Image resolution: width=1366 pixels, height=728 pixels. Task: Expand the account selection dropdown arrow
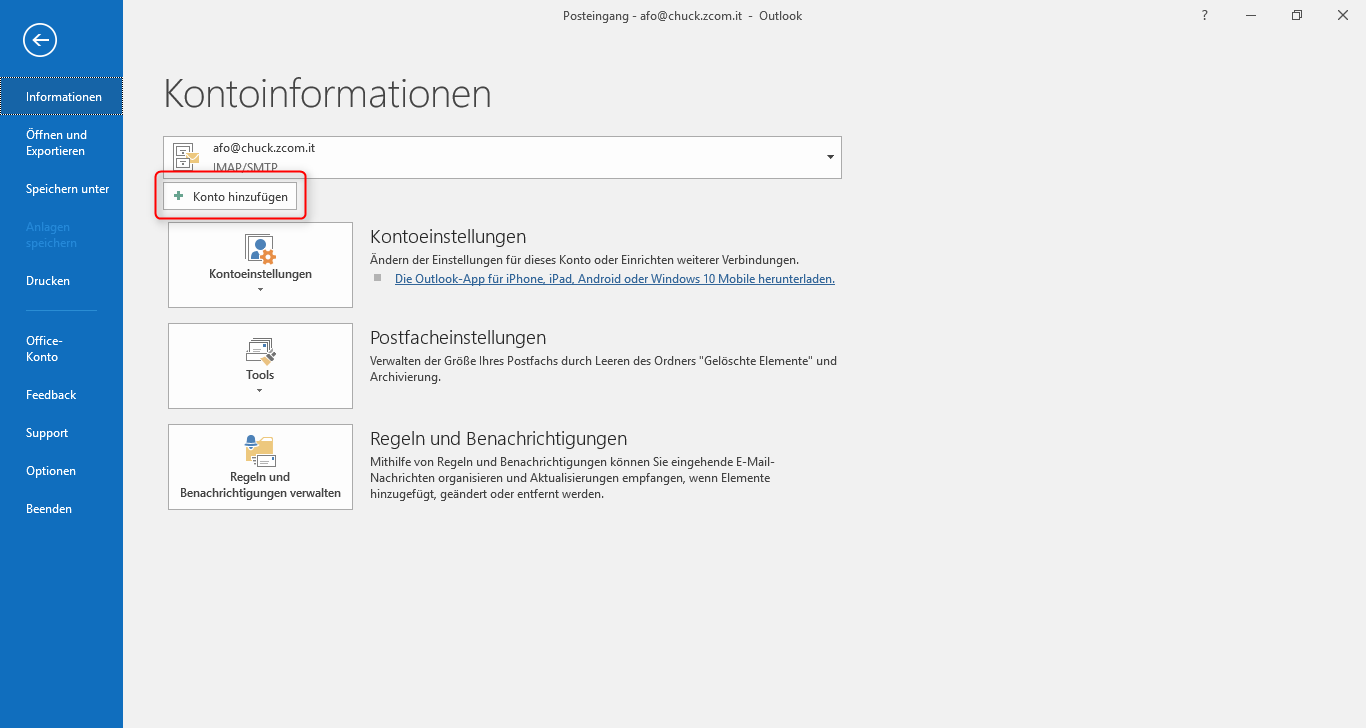[830, 158]
